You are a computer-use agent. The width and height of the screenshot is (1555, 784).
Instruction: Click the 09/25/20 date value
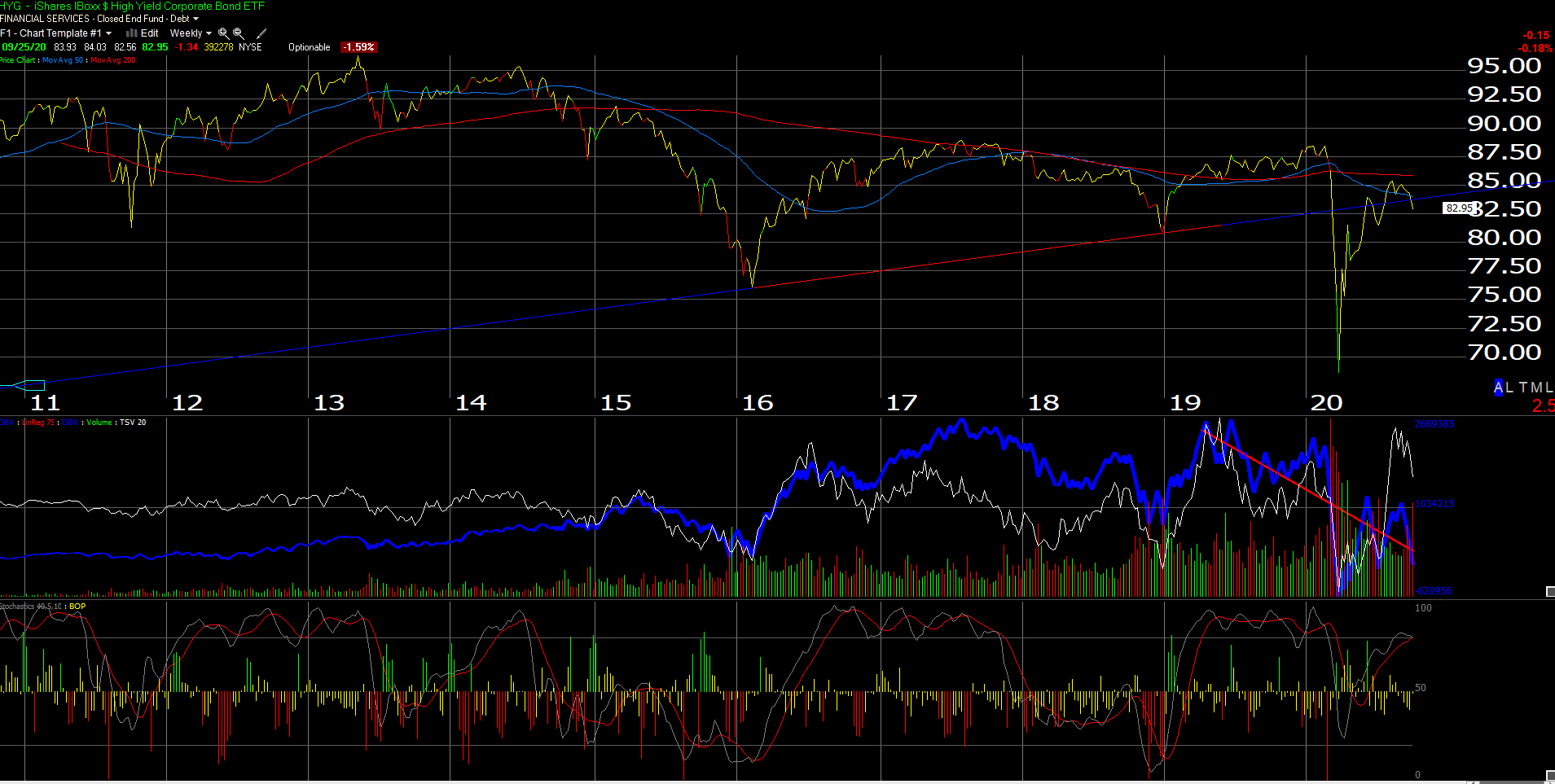point(24,47)
